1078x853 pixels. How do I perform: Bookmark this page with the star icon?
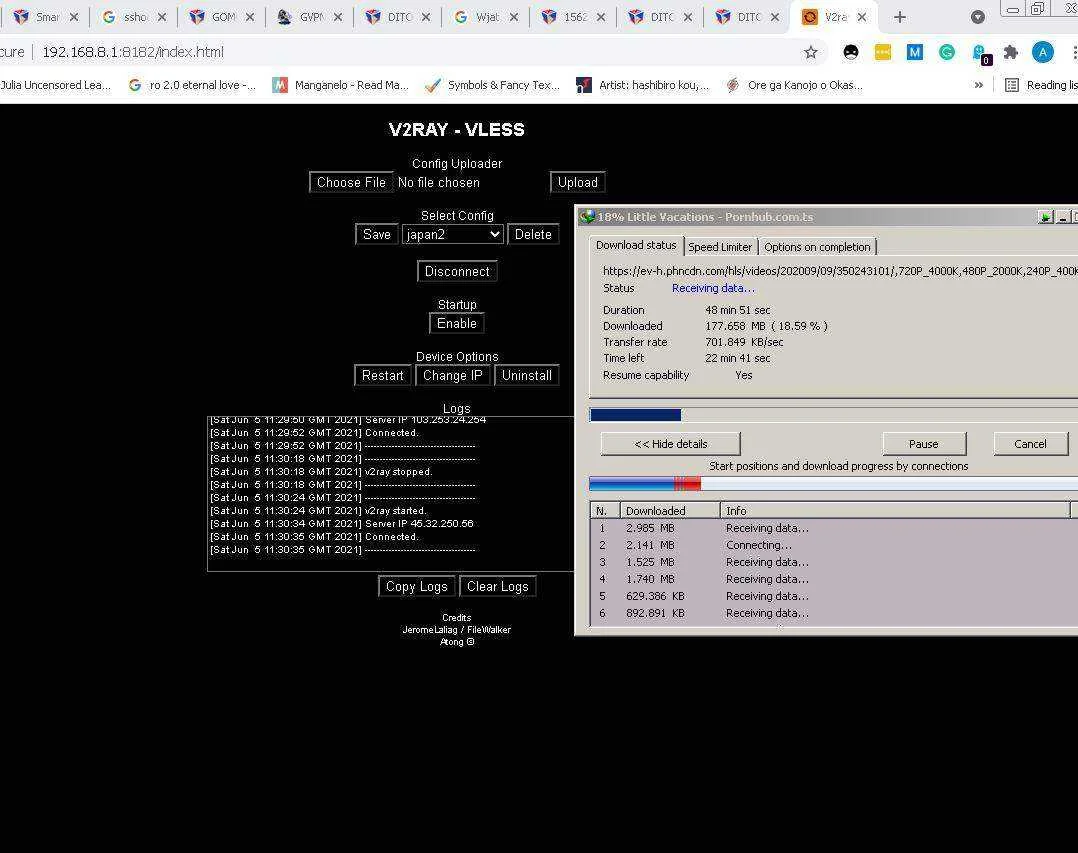pyautogui.click(x=811, y=52)
